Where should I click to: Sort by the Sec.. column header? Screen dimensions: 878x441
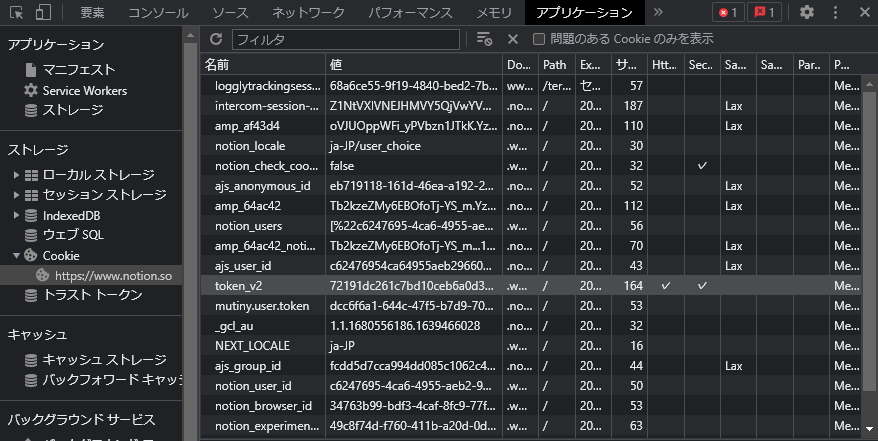tap(702, 64)
